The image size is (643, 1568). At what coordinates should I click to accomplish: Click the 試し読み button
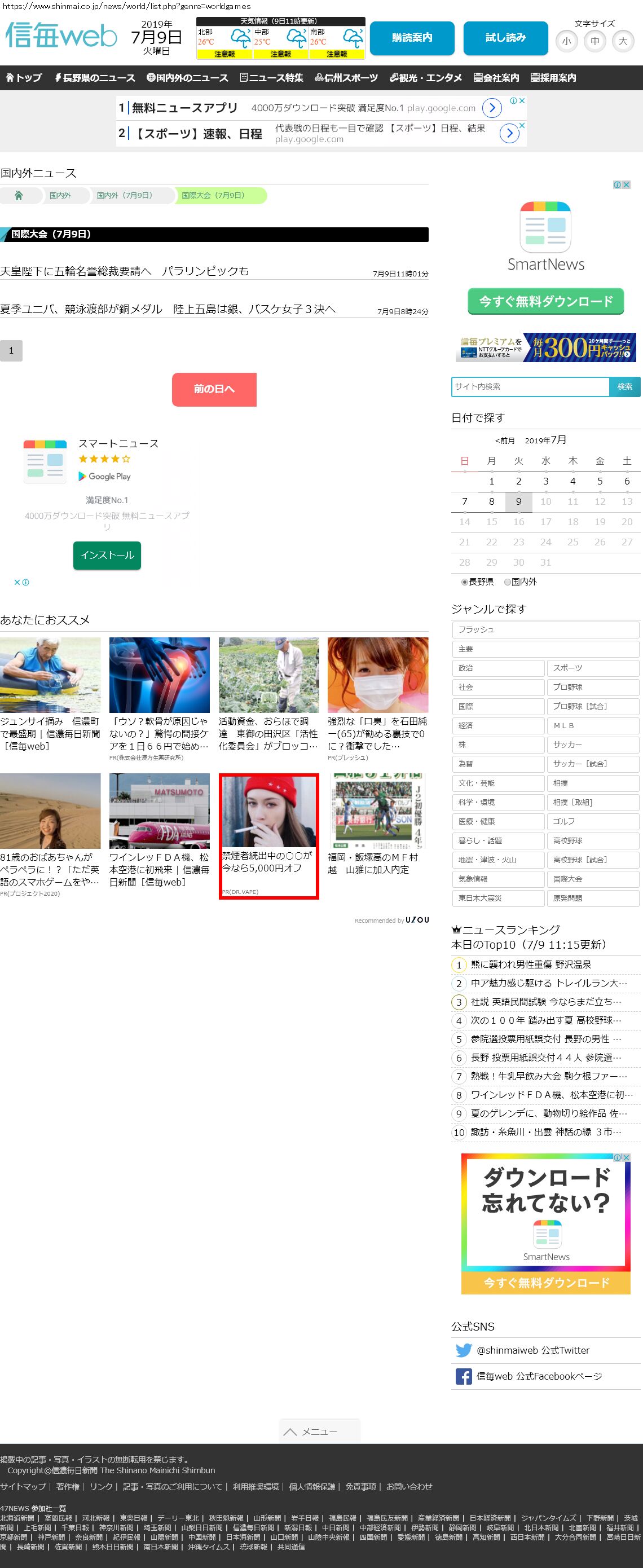tap(505, 38)
